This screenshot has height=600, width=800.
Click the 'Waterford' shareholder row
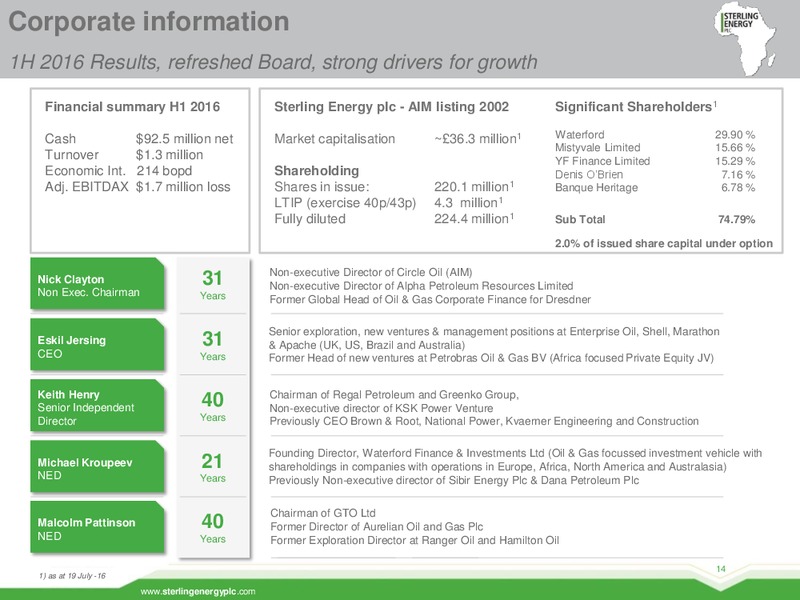pos(655,135)
